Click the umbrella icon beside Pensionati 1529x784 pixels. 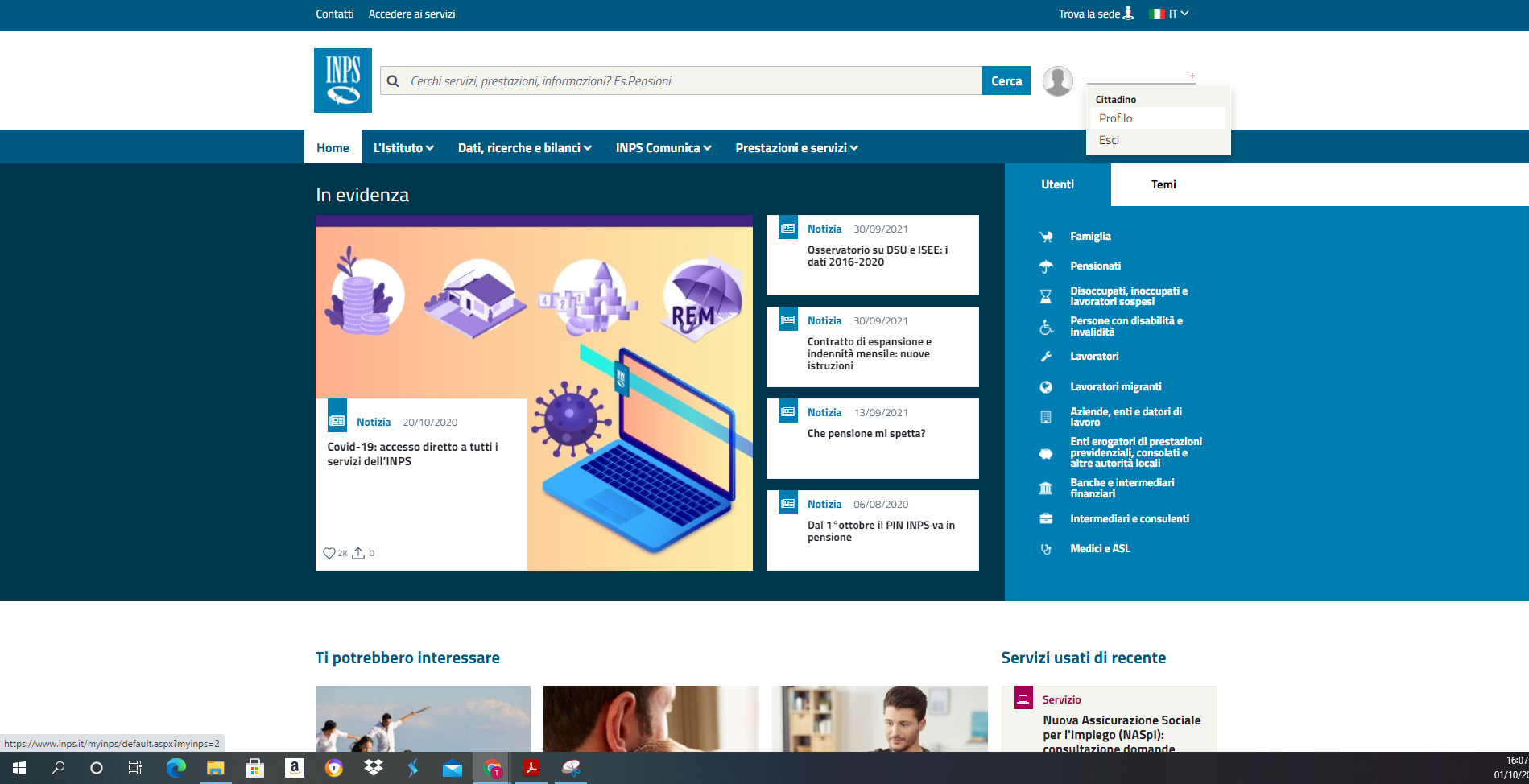coord(1046,266)
